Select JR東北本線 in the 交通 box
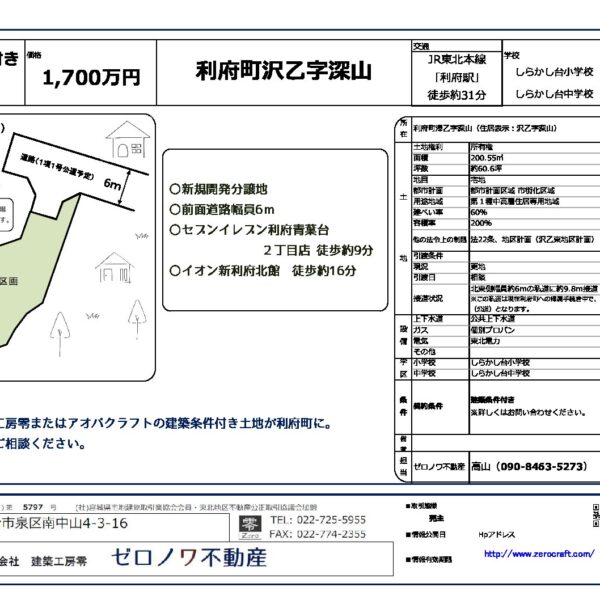Screen dimensions: 600x600 [457, 59]
